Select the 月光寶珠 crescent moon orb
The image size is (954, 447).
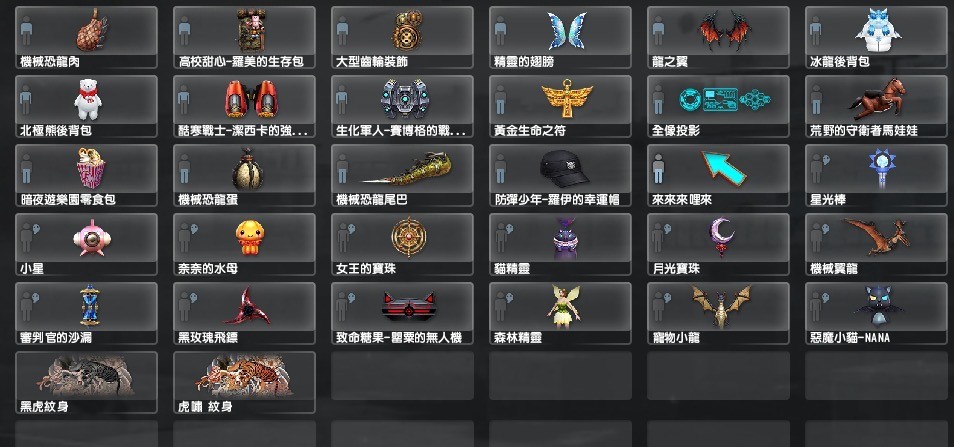(719, 244)
